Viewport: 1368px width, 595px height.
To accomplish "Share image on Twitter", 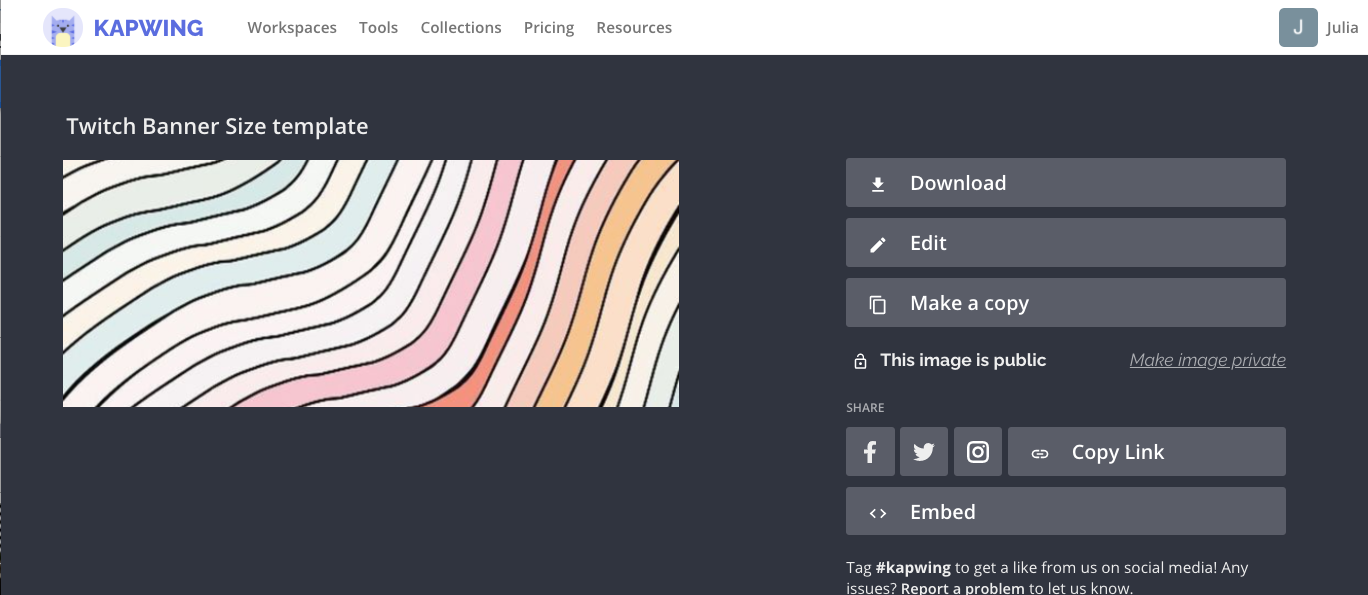I will point(924,452).
